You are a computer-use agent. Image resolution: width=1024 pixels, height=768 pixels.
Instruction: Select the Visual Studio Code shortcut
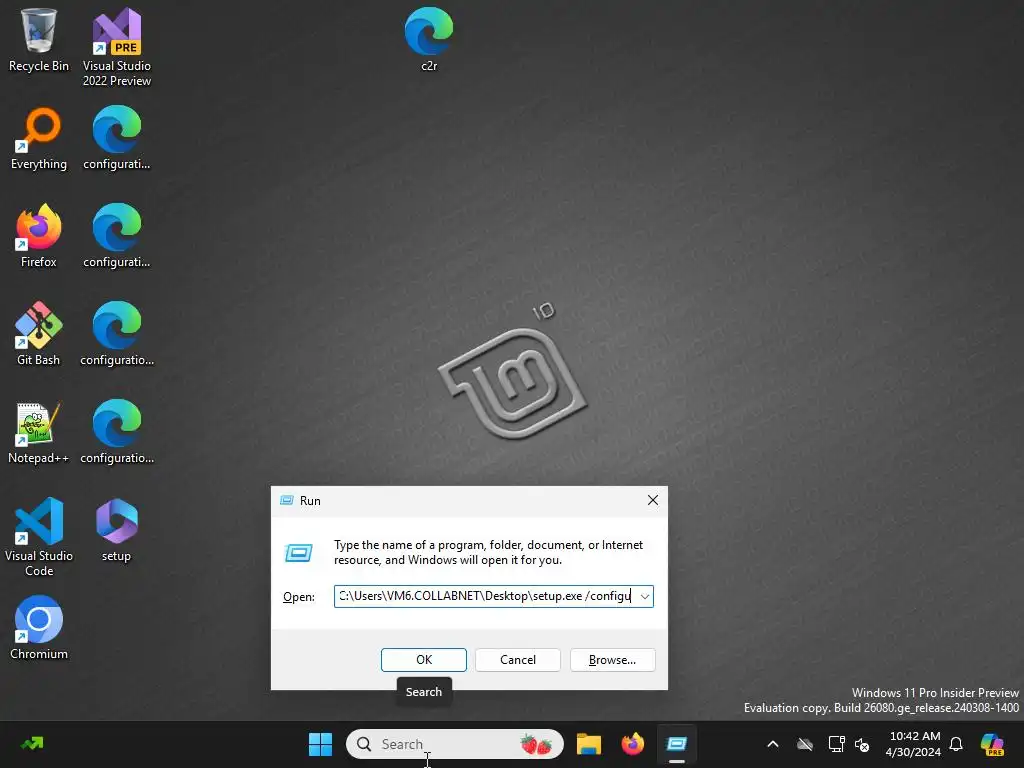[x=39, y=537]
